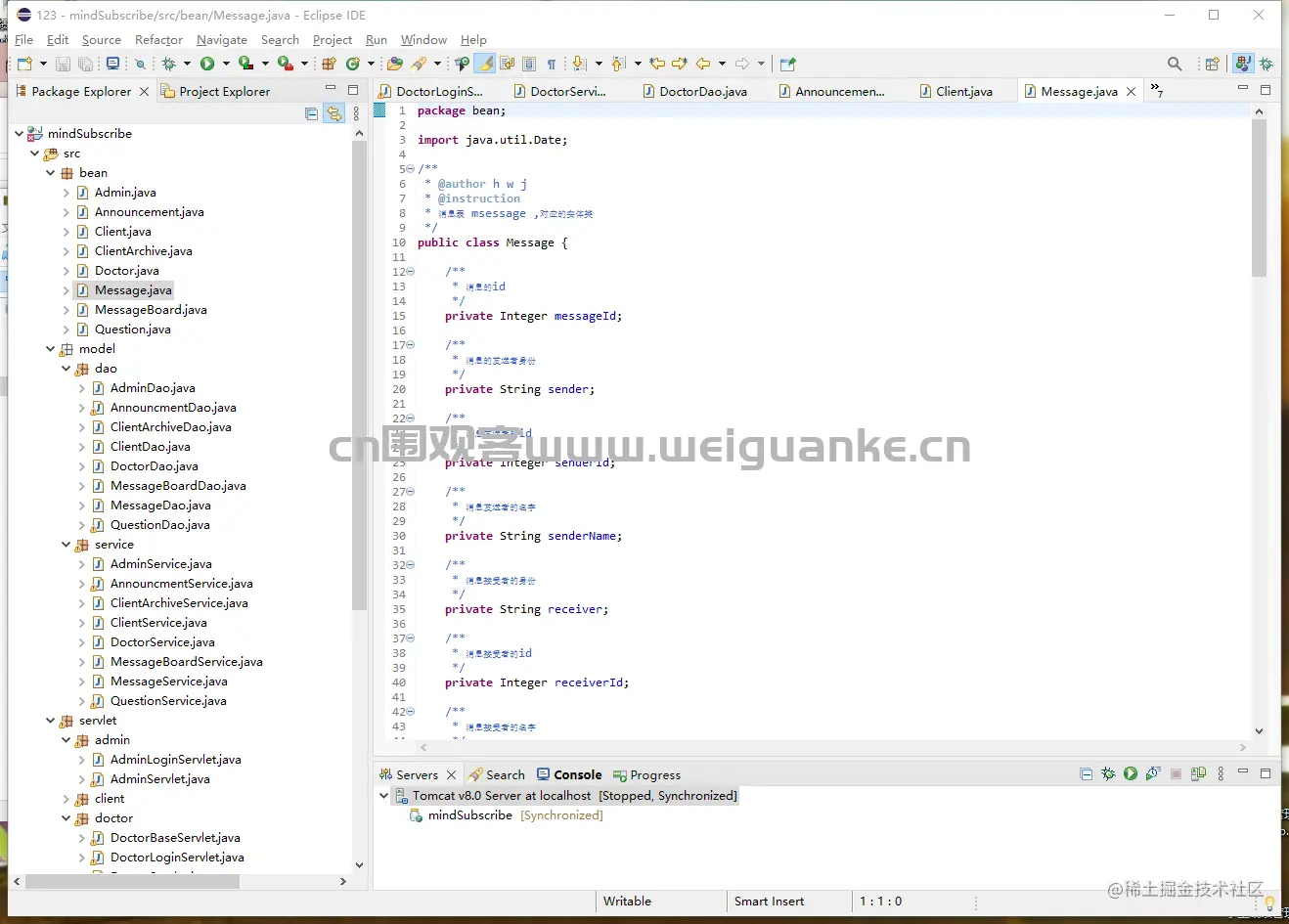Switch to Debug perspective icon
The width and height of the screenshot is (1289, 924).
tap(1266, 64)
